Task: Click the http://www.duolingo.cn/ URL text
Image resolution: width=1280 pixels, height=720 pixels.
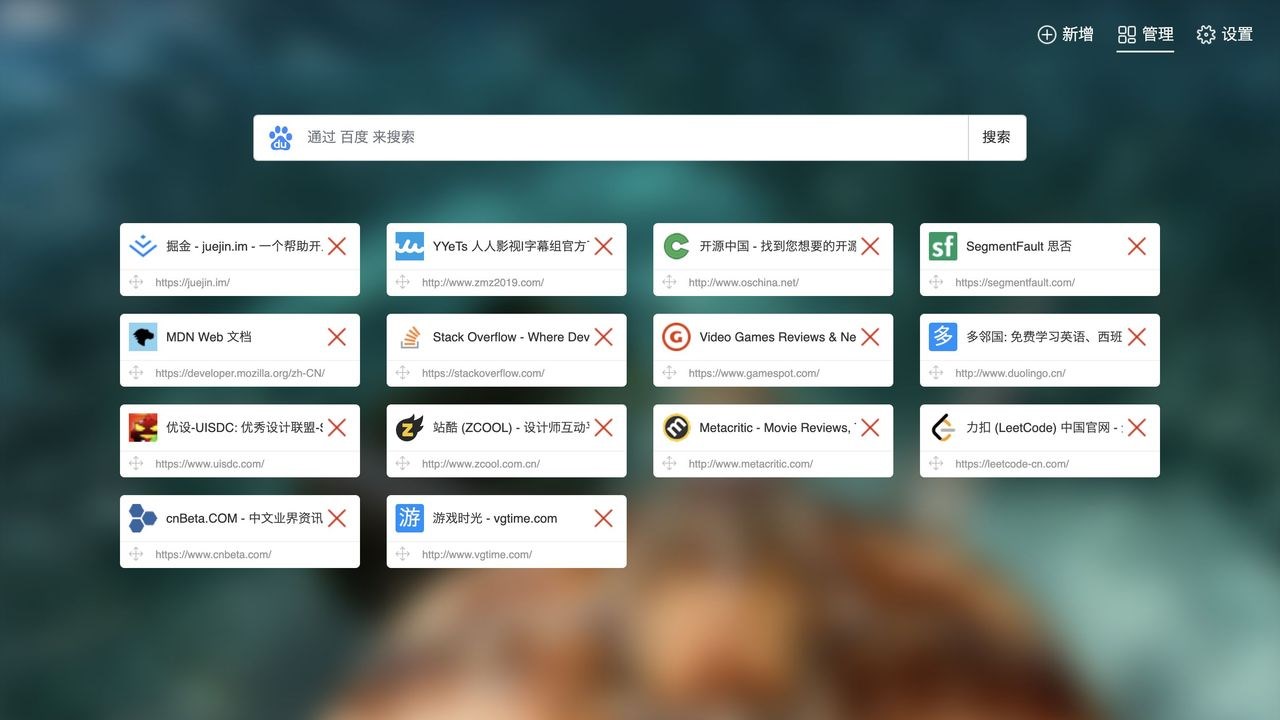Action: tap(1010, 373)
